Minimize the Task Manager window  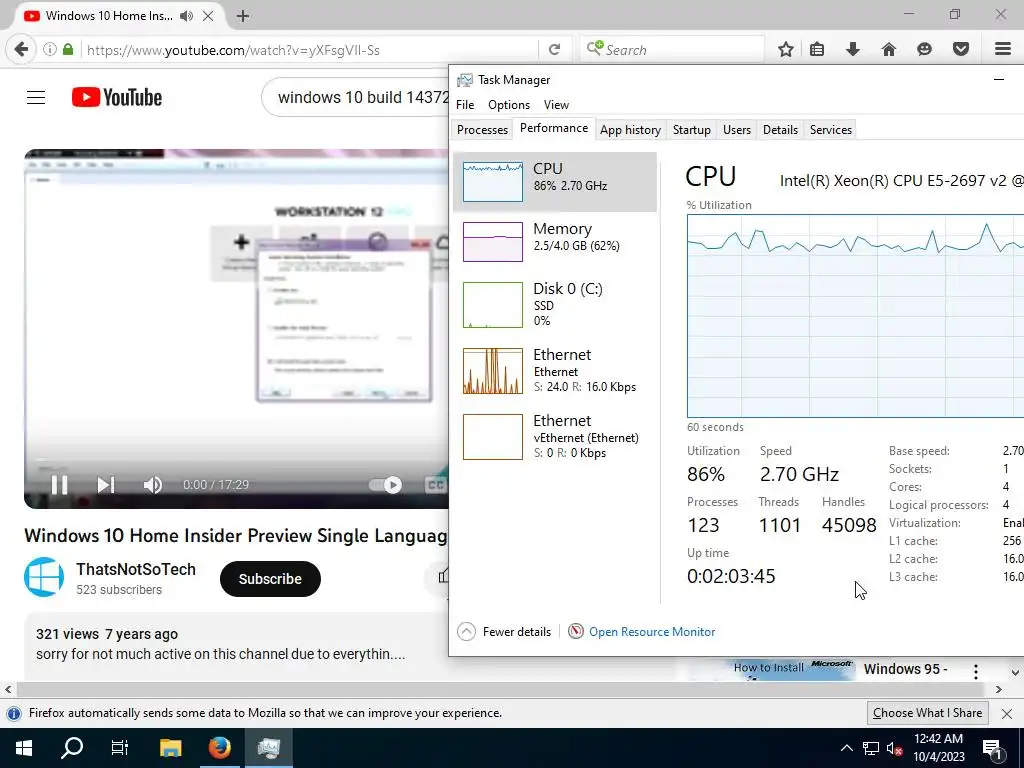click(x=999, y=80)
